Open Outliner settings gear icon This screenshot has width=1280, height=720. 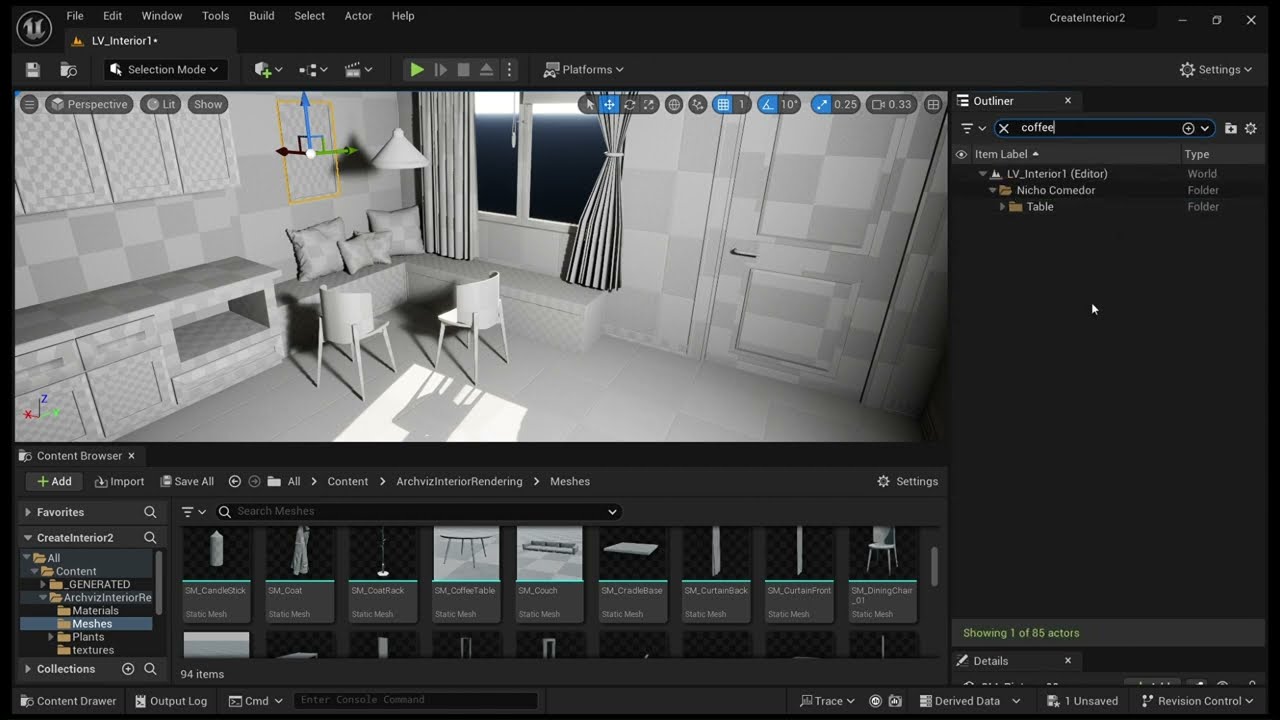click(1250, 128)
